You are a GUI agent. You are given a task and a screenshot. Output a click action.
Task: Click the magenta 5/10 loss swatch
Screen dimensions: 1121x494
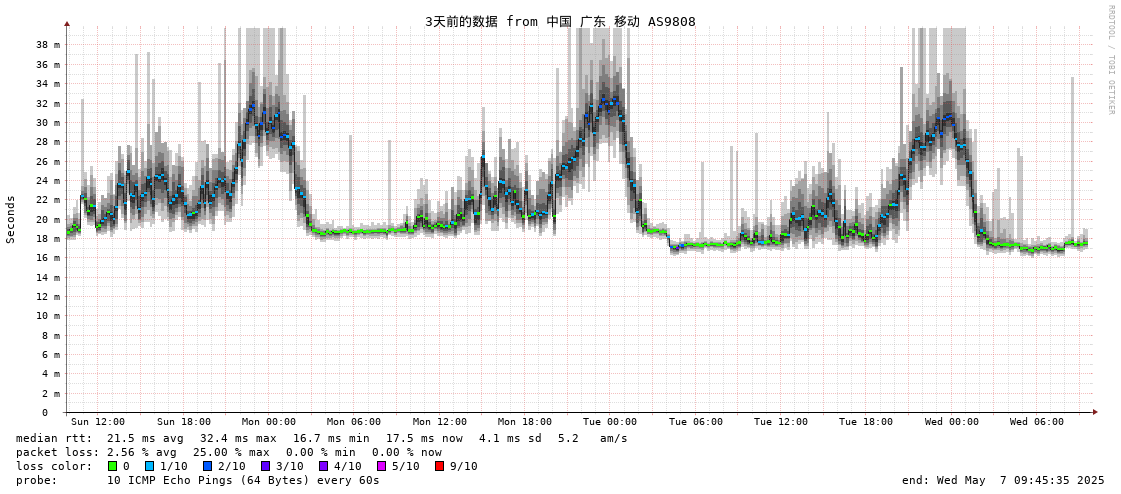(382, 466)
